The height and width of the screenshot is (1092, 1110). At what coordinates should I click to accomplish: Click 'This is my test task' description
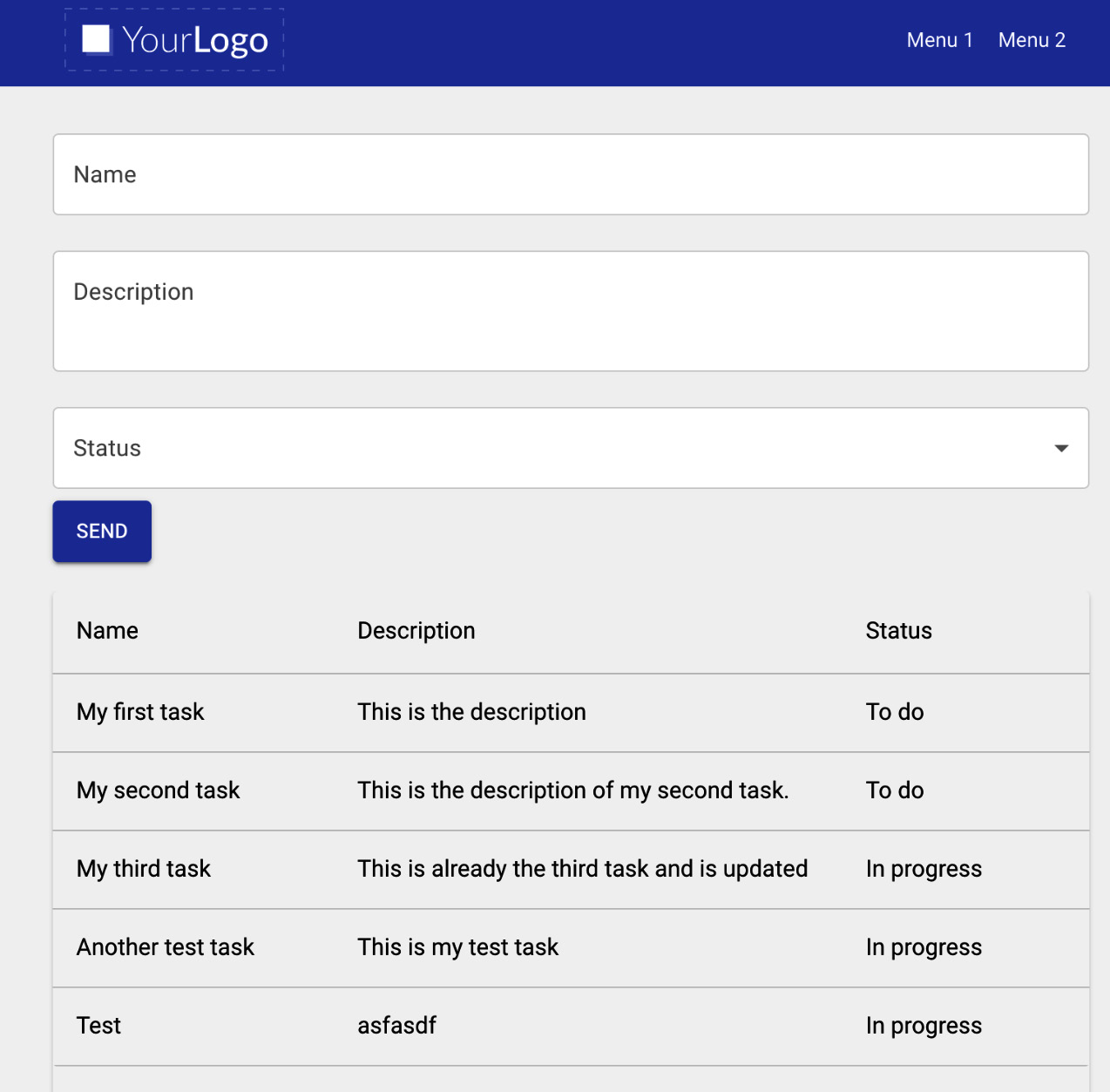tap(458, 947)
